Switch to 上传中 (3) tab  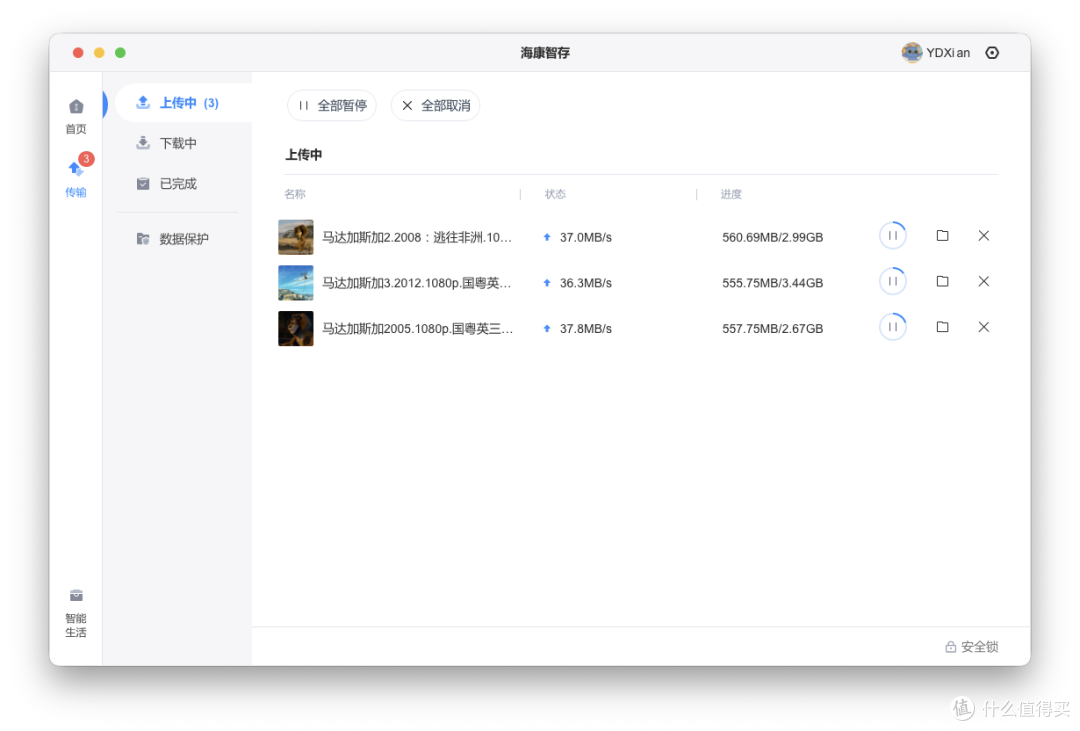184,103
